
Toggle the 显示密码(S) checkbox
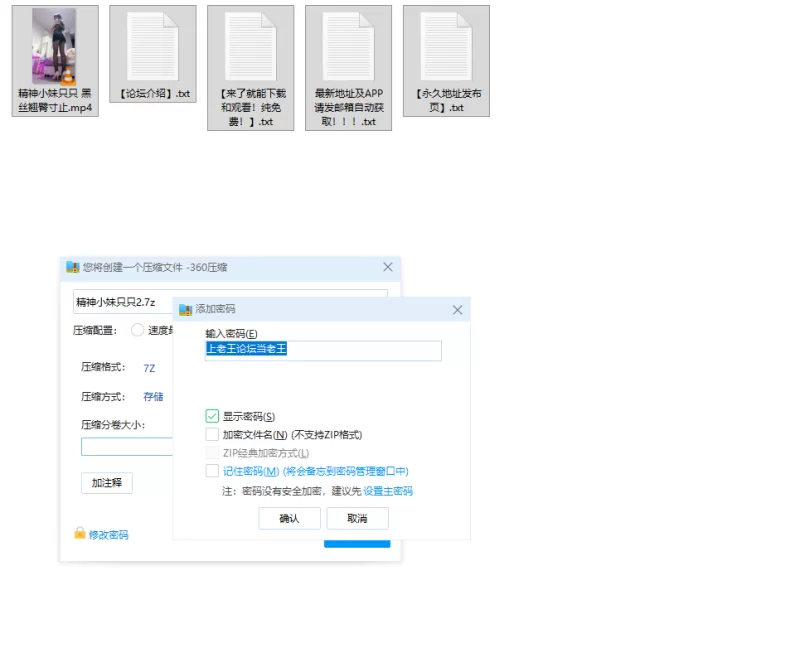[212, 416]
